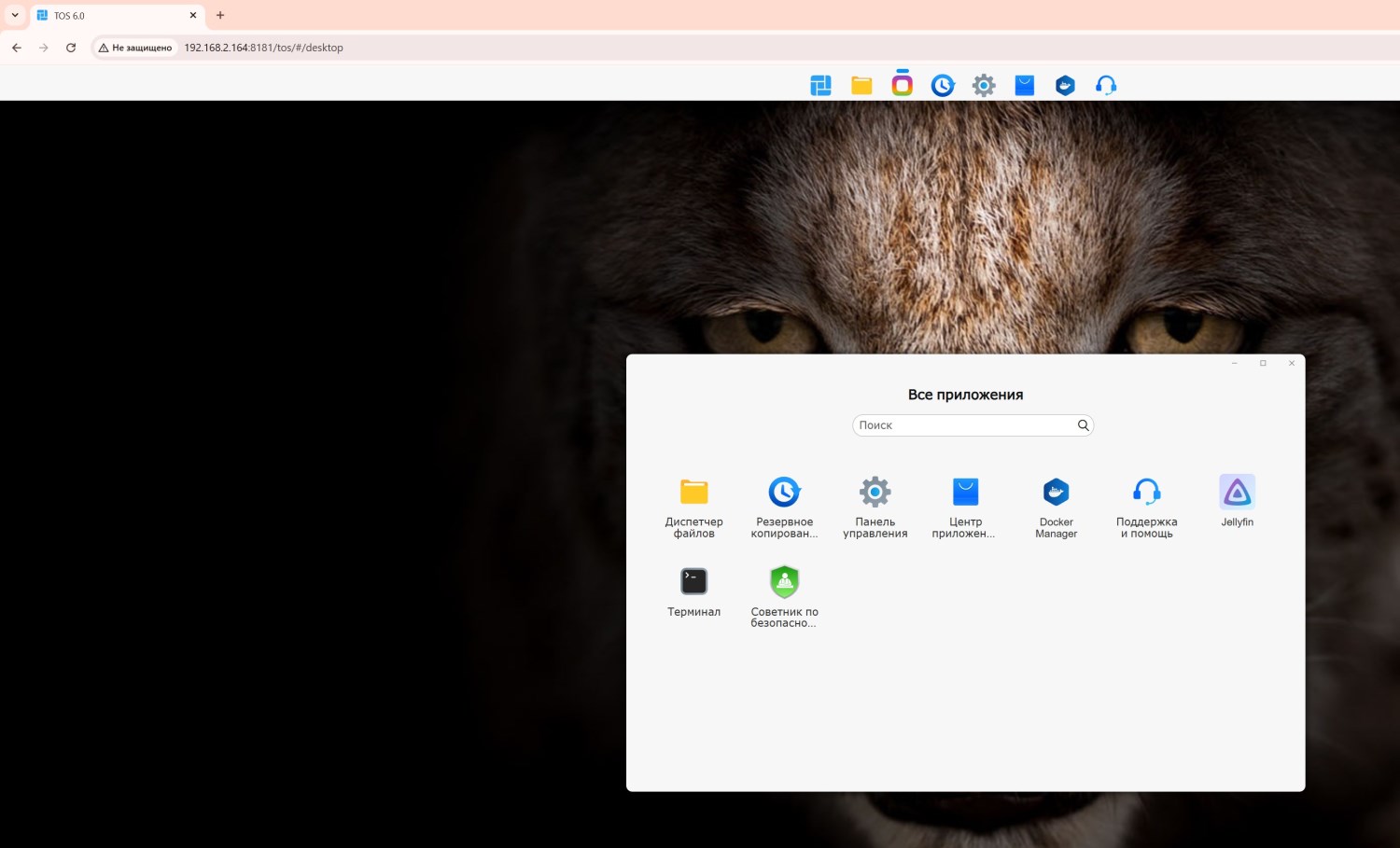
Task: Click the rainbow square icon in top taskbar
Action: (x=902, y=85)
